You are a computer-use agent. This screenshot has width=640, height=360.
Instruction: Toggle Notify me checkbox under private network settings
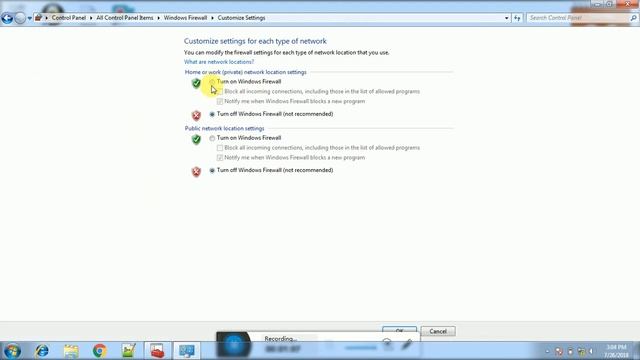(x=220, y=101)
